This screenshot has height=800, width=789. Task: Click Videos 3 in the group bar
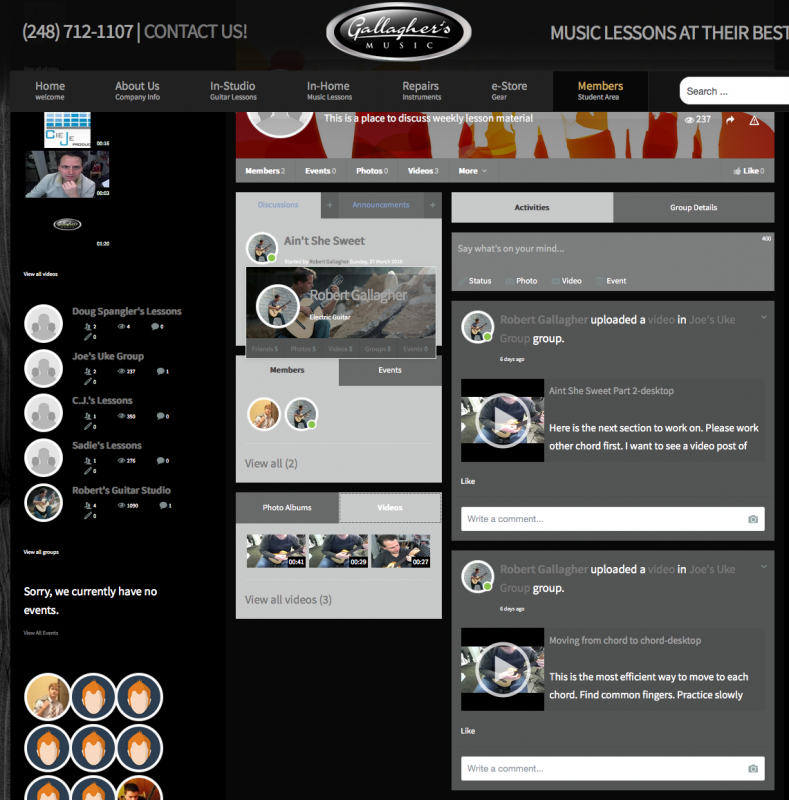[x=423, y=171]
